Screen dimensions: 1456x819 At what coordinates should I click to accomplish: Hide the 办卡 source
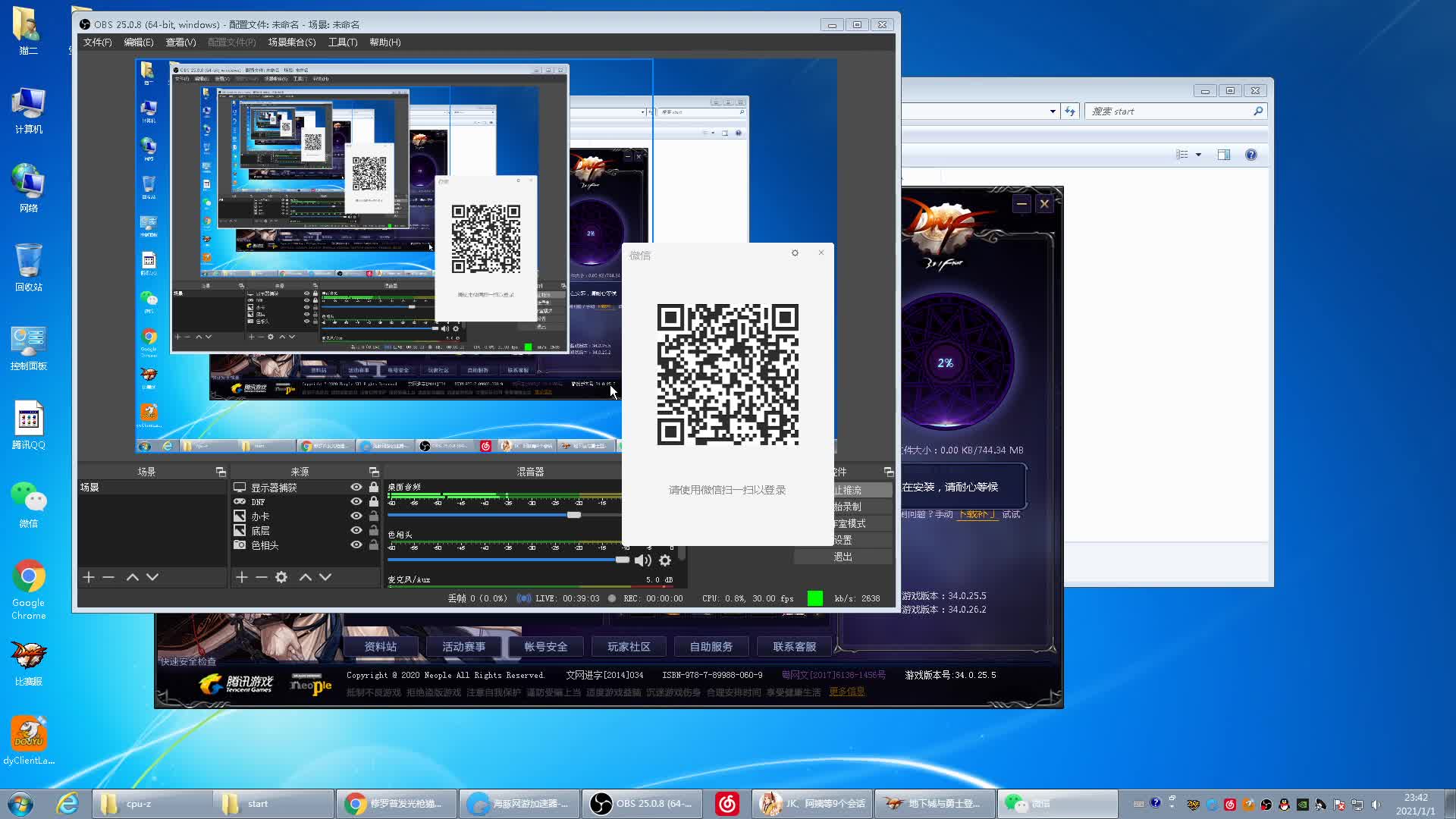[356, 516]
